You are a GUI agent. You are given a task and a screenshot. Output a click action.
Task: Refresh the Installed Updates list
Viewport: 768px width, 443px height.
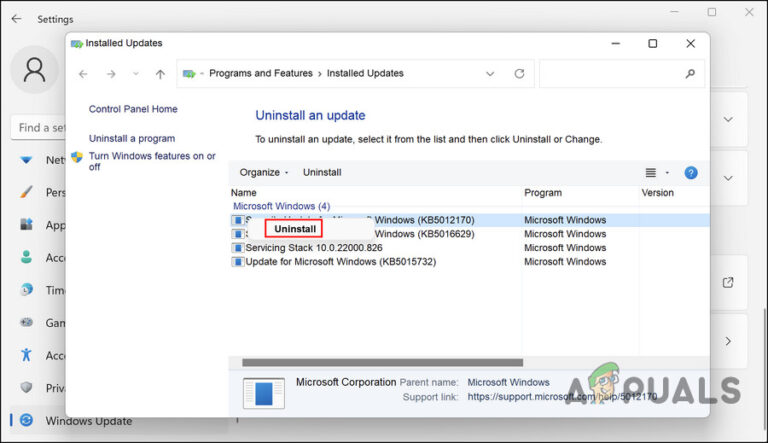(519, 74)
